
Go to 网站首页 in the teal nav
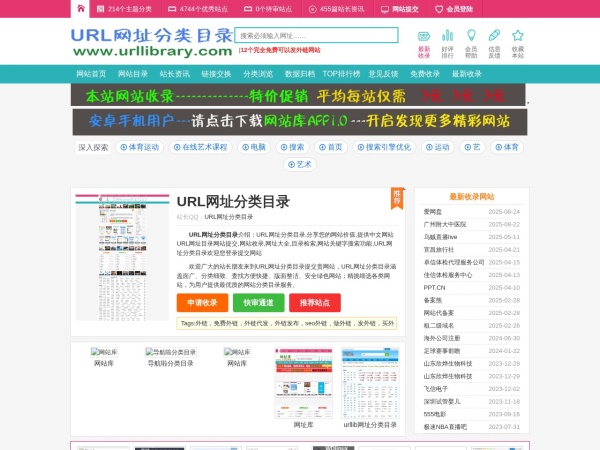click(91, 74)
